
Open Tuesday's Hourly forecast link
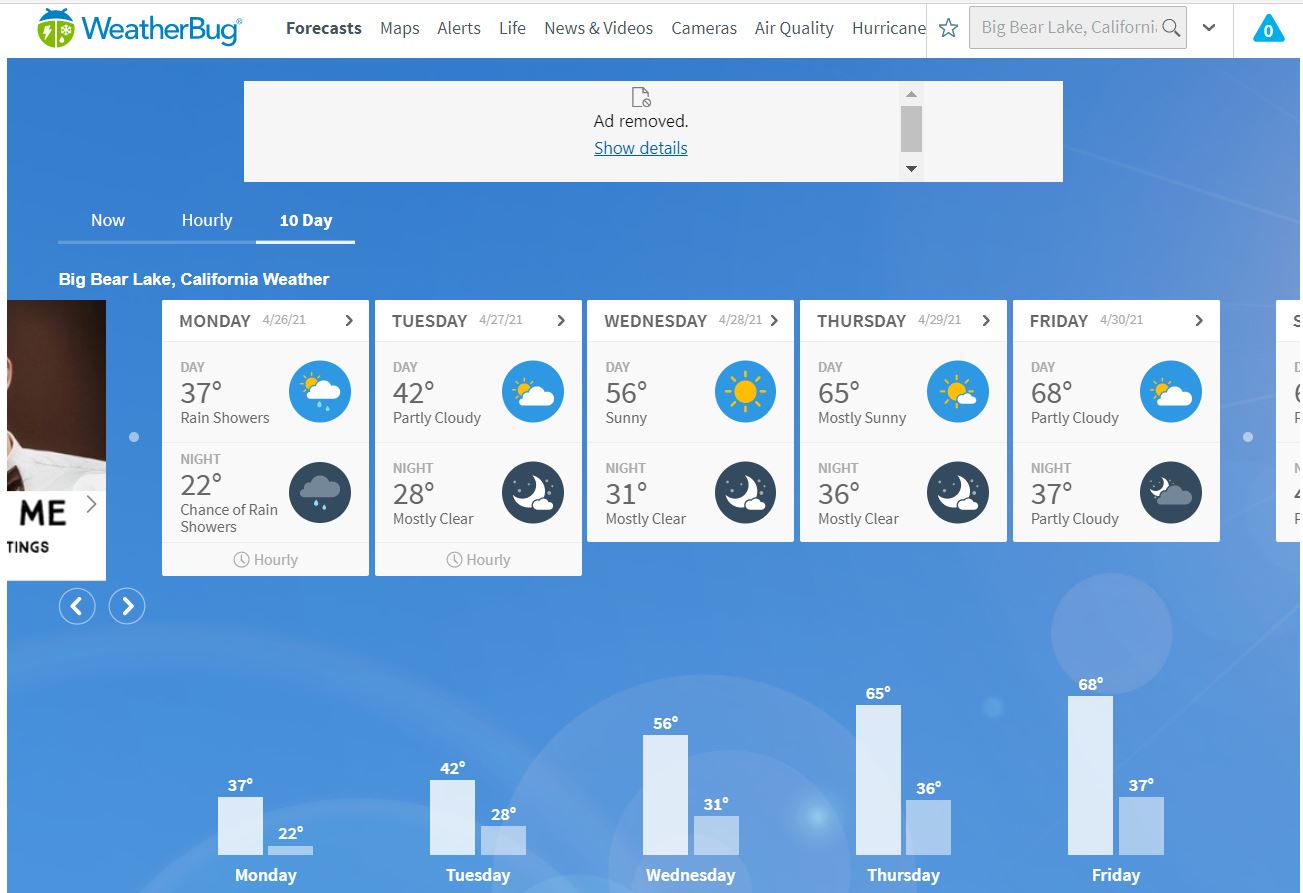478,560
